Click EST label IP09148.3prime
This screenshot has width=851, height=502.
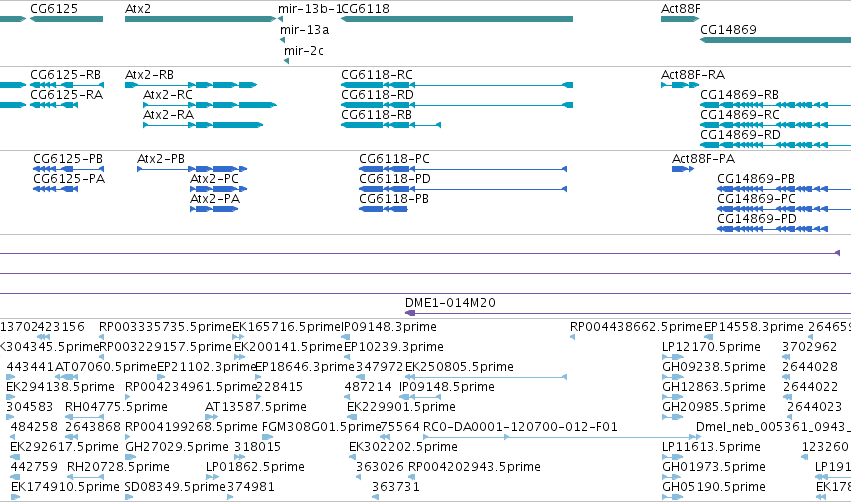click(389, 327)
